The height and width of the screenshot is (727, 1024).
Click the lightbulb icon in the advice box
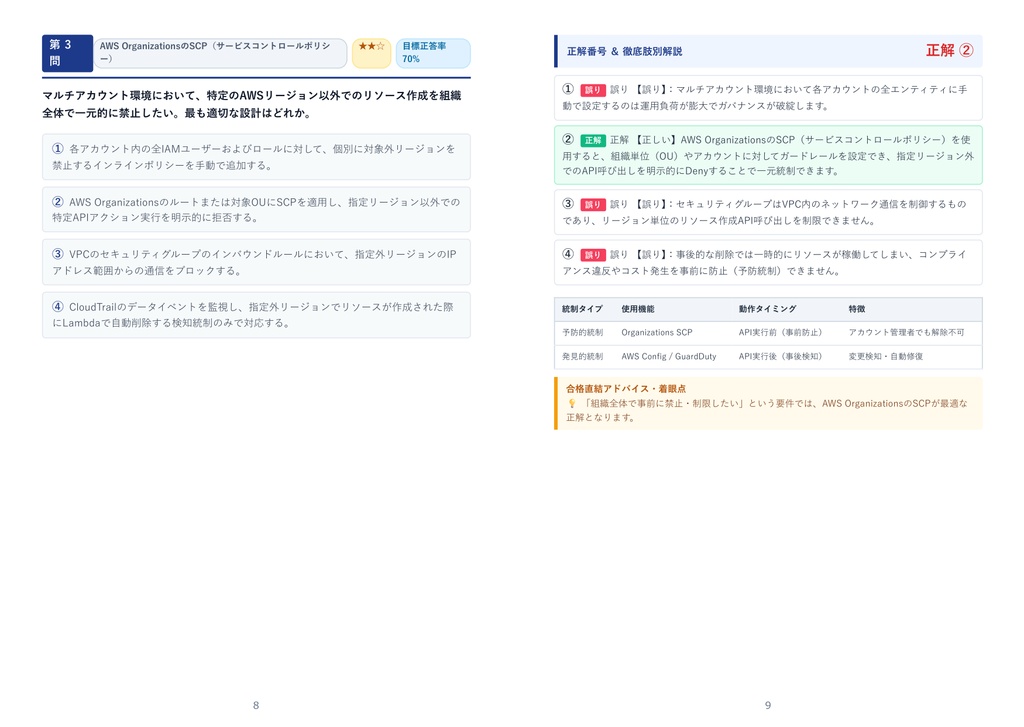pos(572,404)
